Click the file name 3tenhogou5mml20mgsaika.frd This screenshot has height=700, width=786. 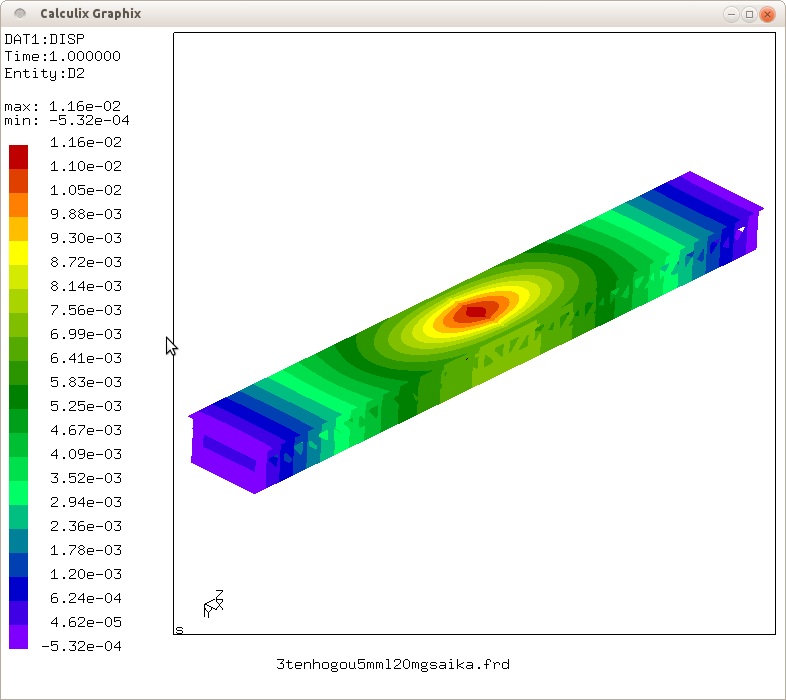(x=393, y=665)
